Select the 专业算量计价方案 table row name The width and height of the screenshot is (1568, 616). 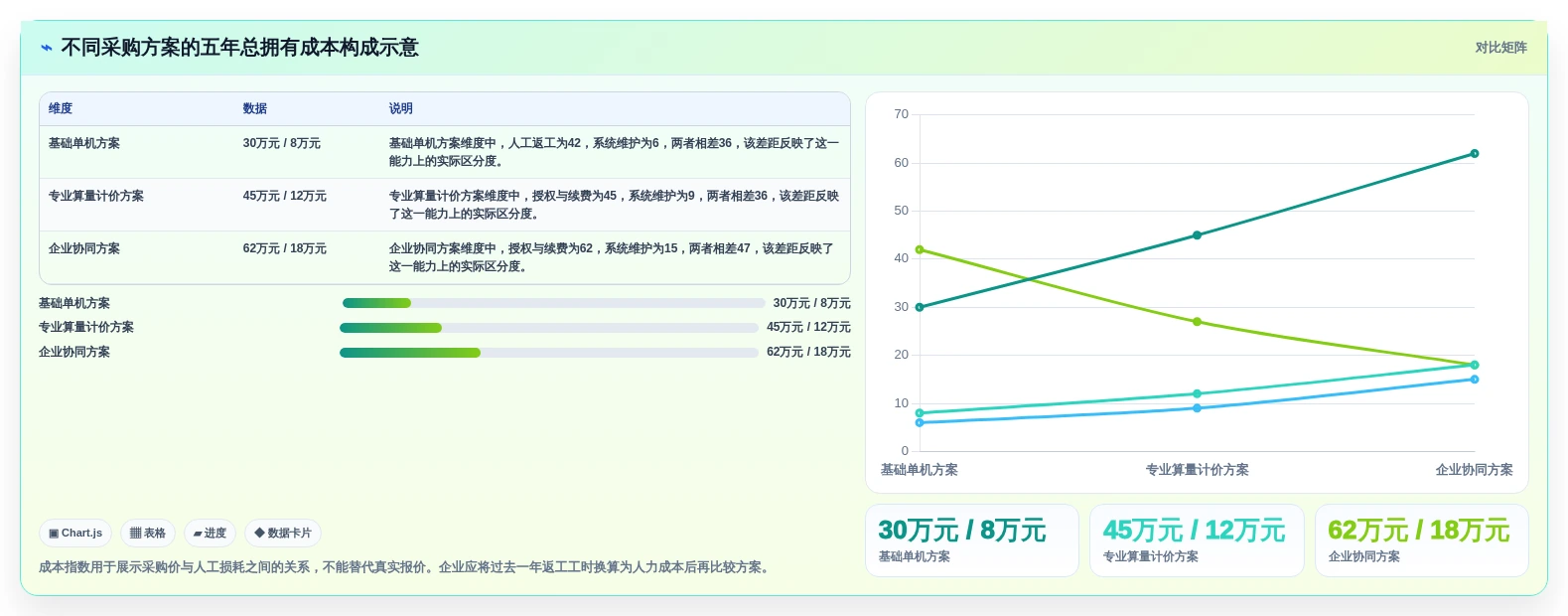point(96,196)
